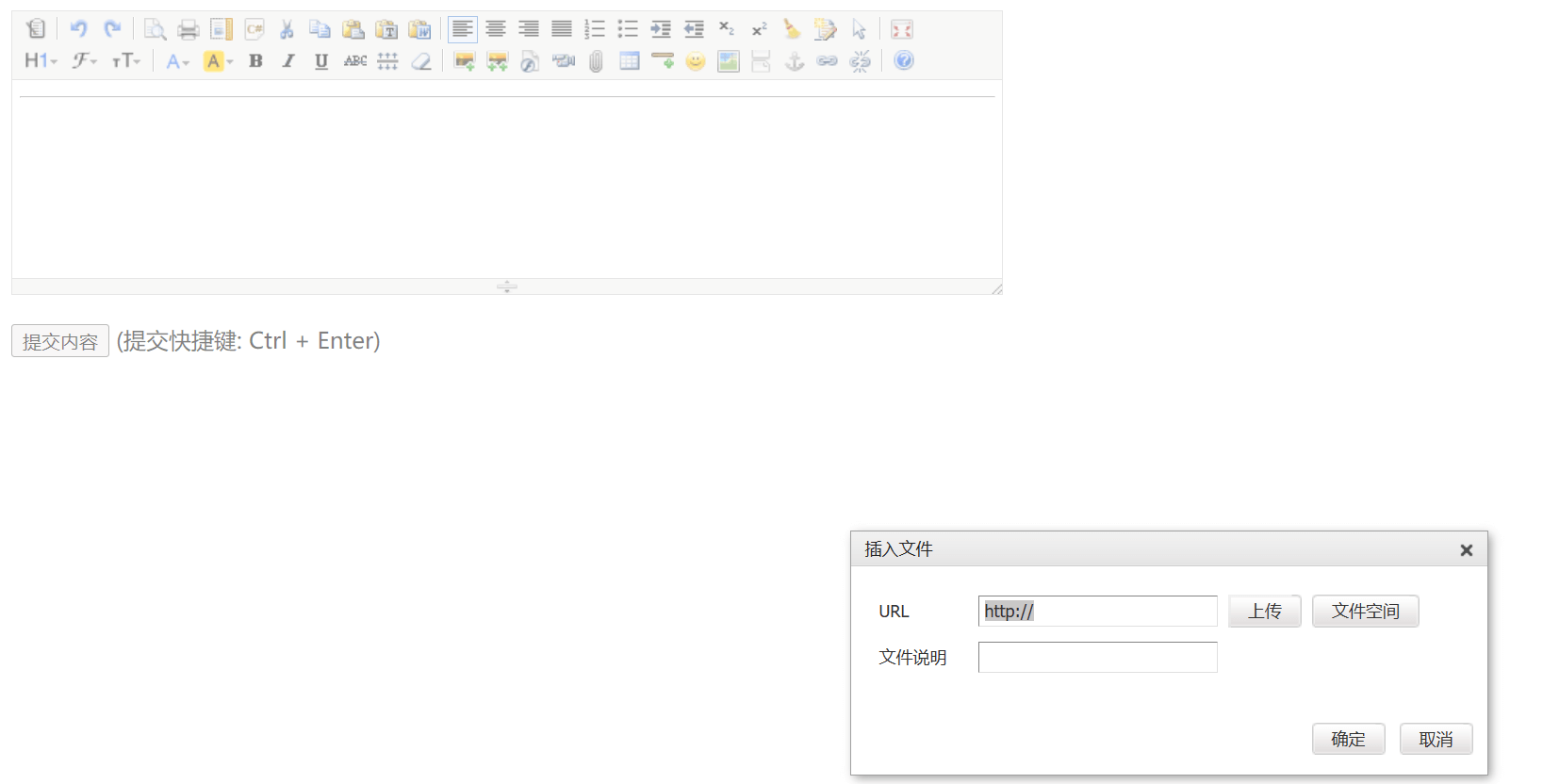Image resolution: width=1543 pixels, height=784 pixels.
Task: Open HTML source view icon
Action: [36, 29]
